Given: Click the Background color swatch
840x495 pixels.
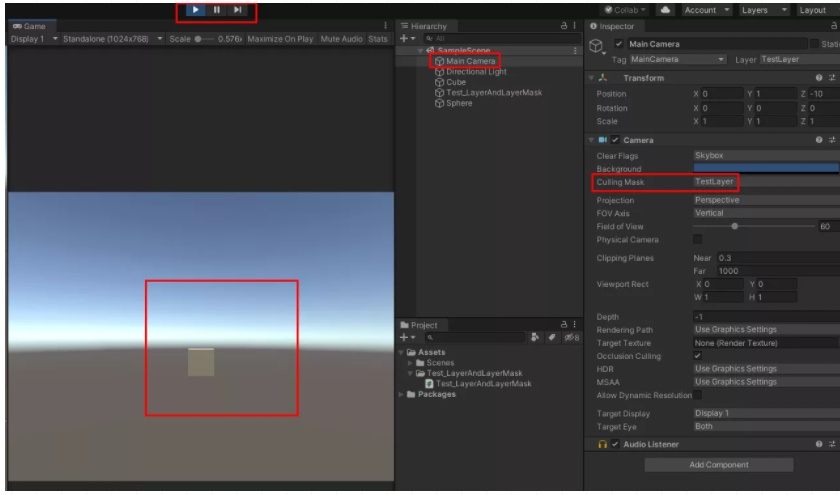Looking at the screenshot, I should 767,168.
